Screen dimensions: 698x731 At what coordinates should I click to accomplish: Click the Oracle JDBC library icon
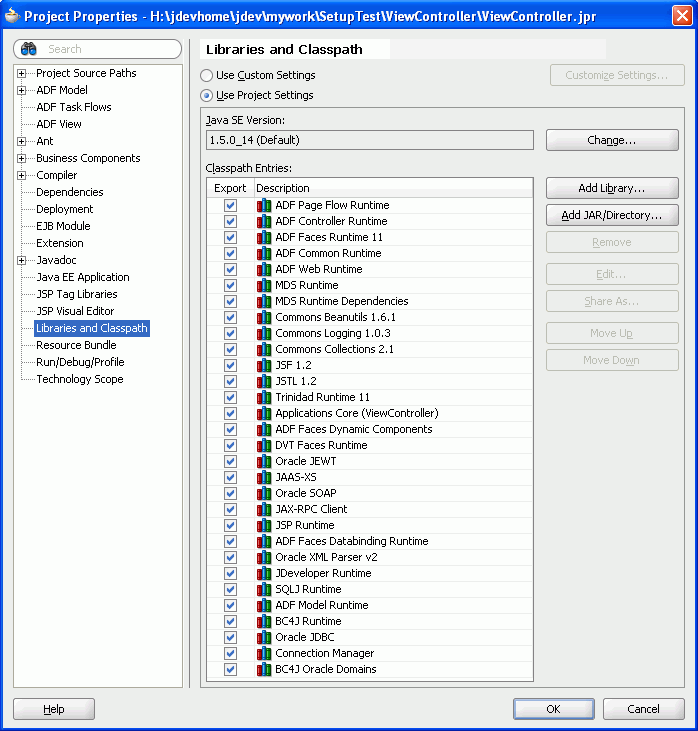tap(264, 637)
